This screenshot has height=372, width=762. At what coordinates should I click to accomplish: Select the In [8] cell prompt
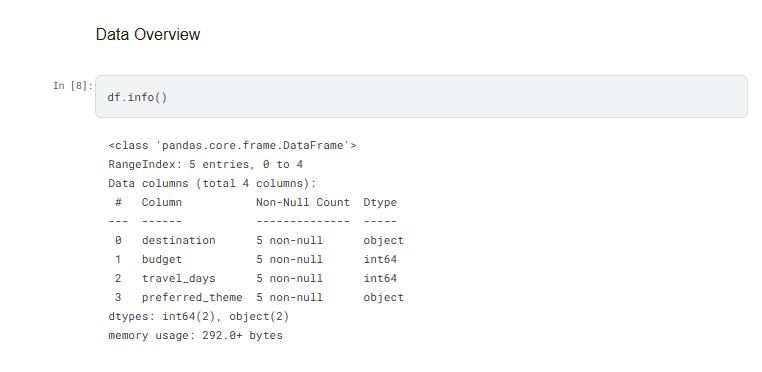(72, 86)
